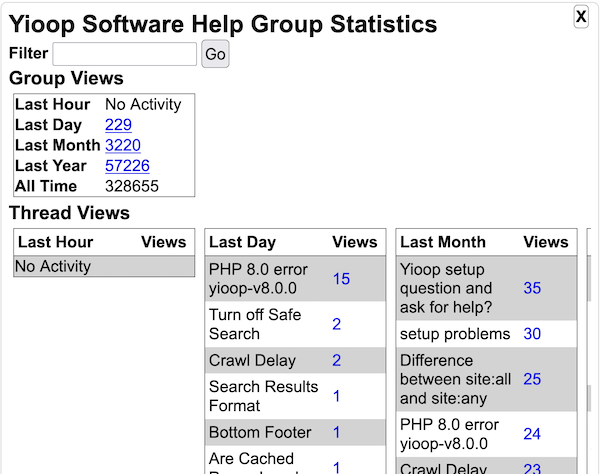Screen dimensions: 600x474
Task: Click the view count 23 for Crawl Delay in Last Month
Action: pos(532,469)
